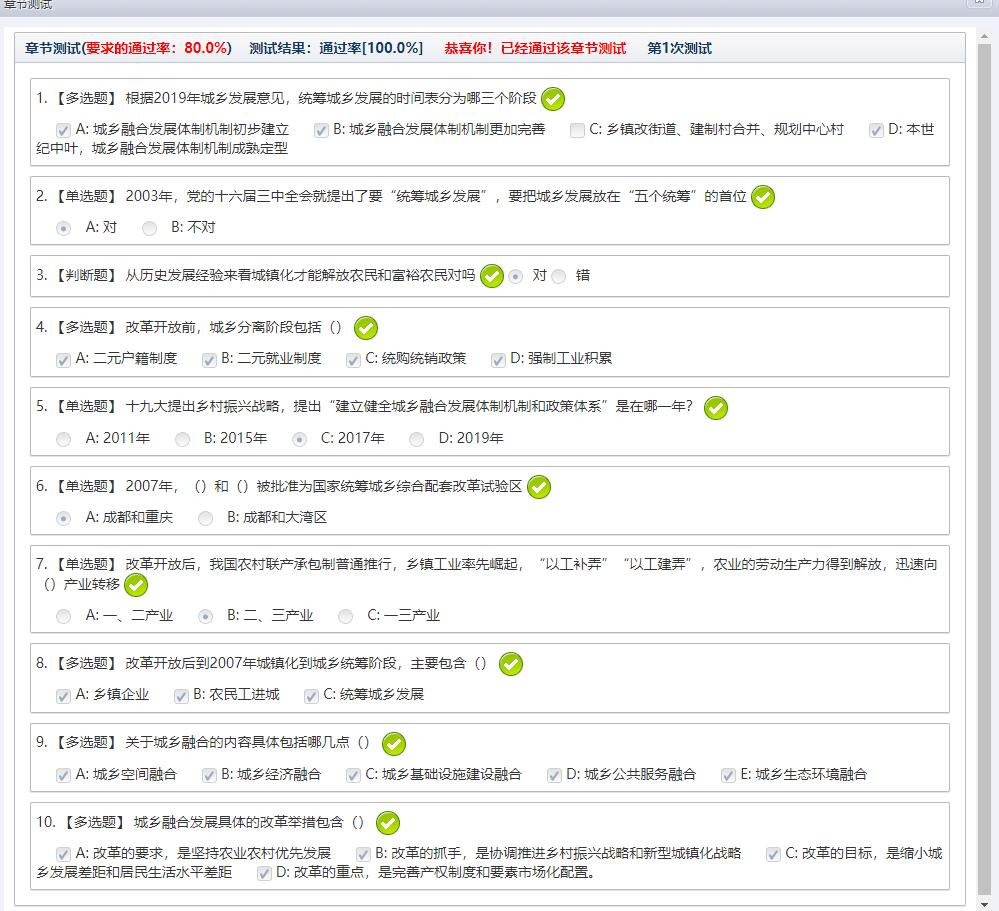The width and height of the screenshot is (999, 911).
Task: Select radio option B 不对 in question 2
Action: [150, 228]
